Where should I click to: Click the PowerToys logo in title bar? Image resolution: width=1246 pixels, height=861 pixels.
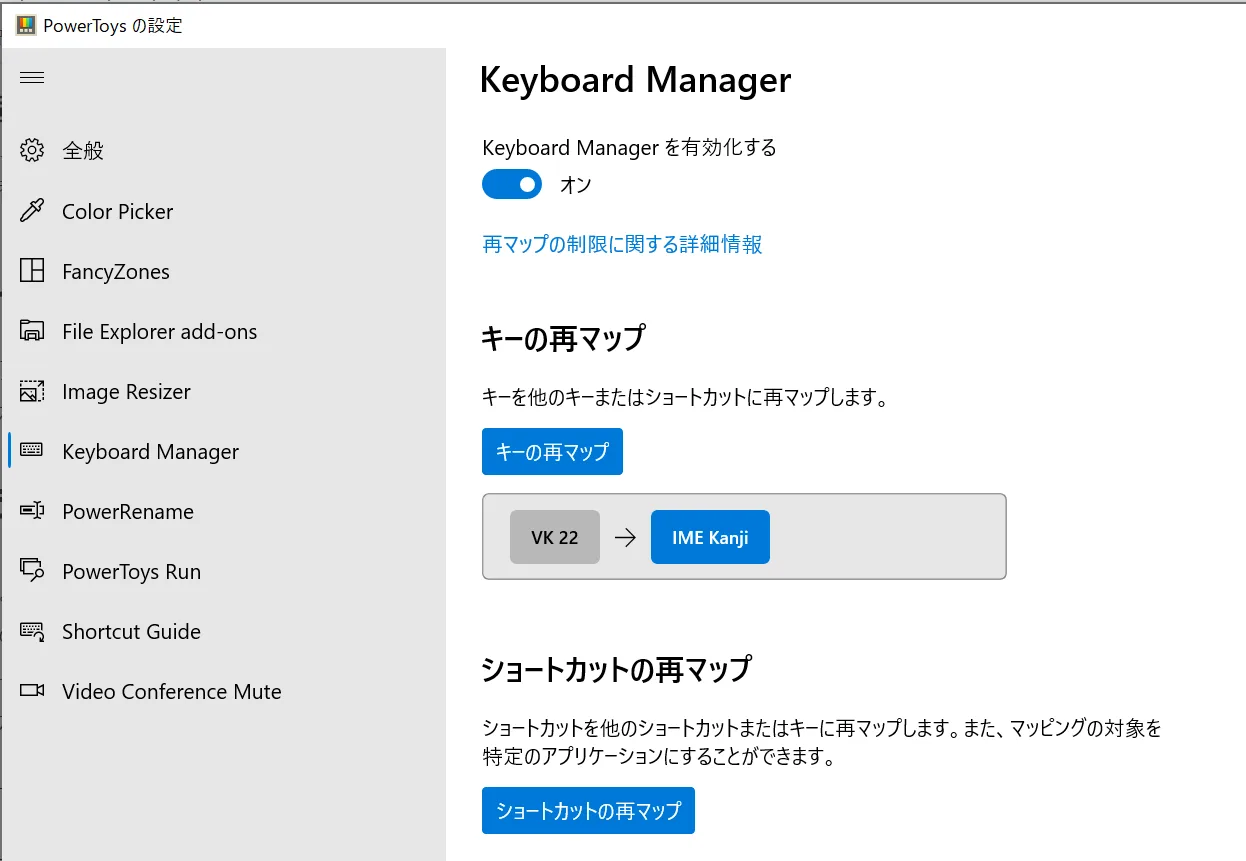click(x=26, y=26)
